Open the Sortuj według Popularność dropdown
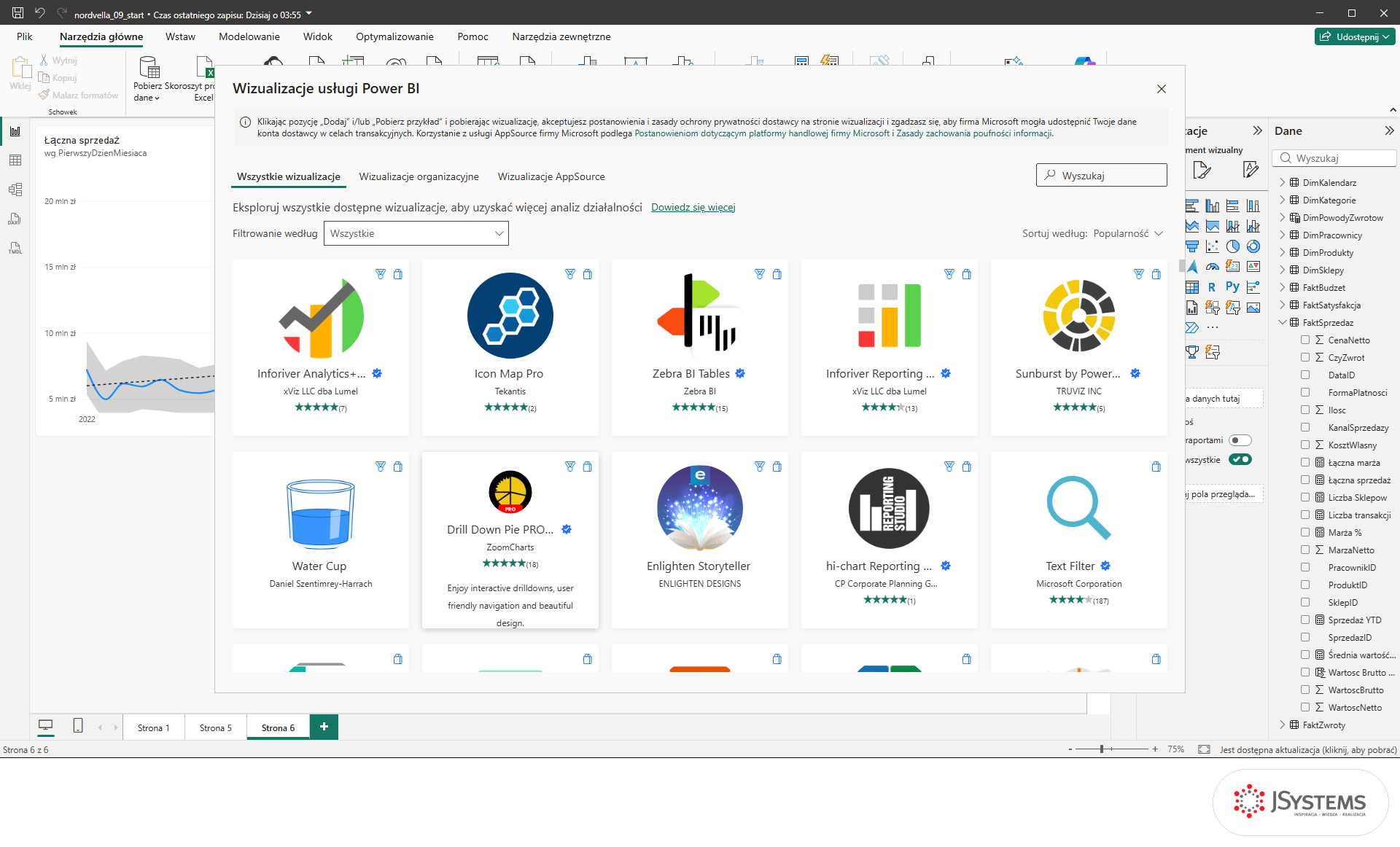The image size is (1400, 847). coord(1128,233)
